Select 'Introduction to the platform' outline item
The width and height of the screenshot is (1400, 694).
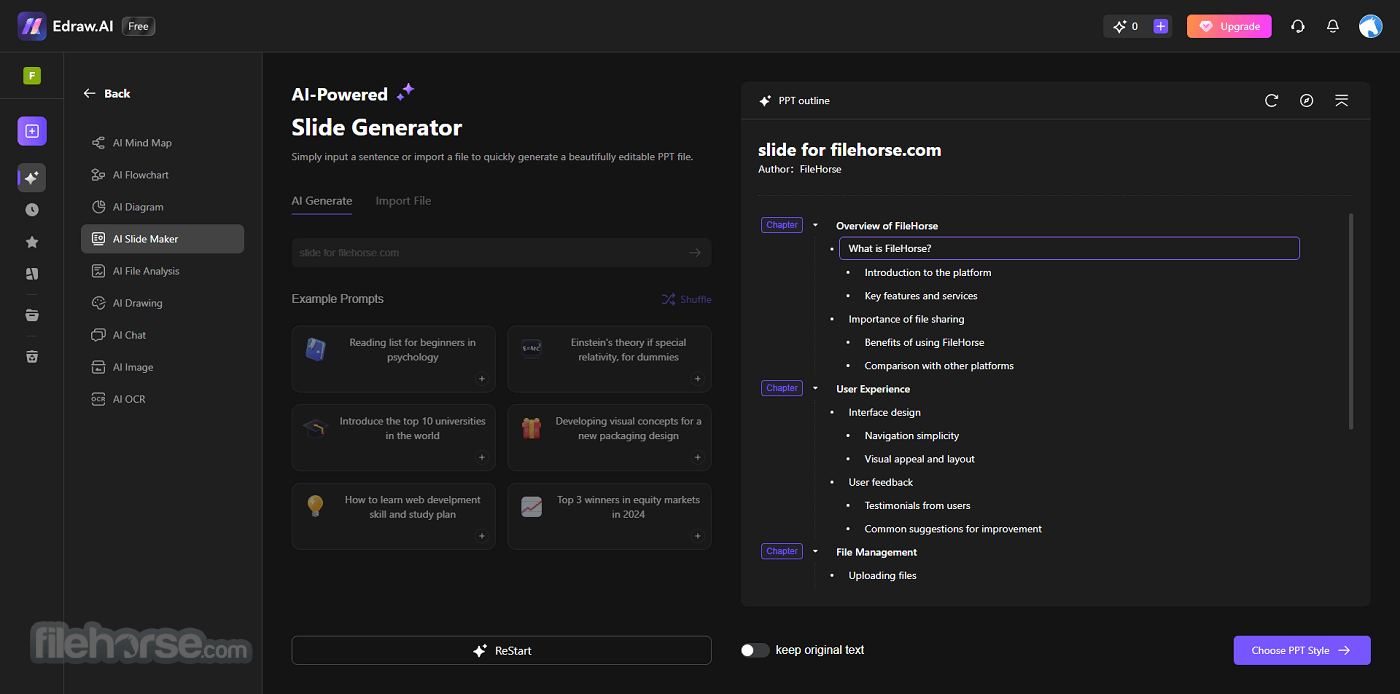(x=928, y=272)
